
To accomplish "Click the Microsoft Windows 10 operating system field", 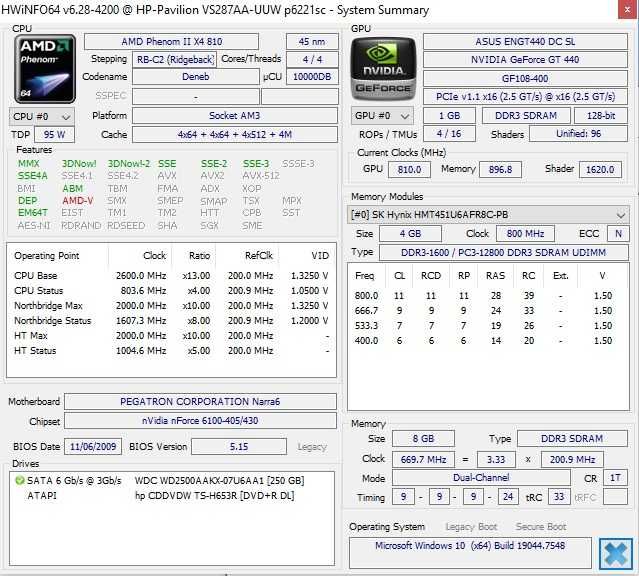I will [470, 553].
